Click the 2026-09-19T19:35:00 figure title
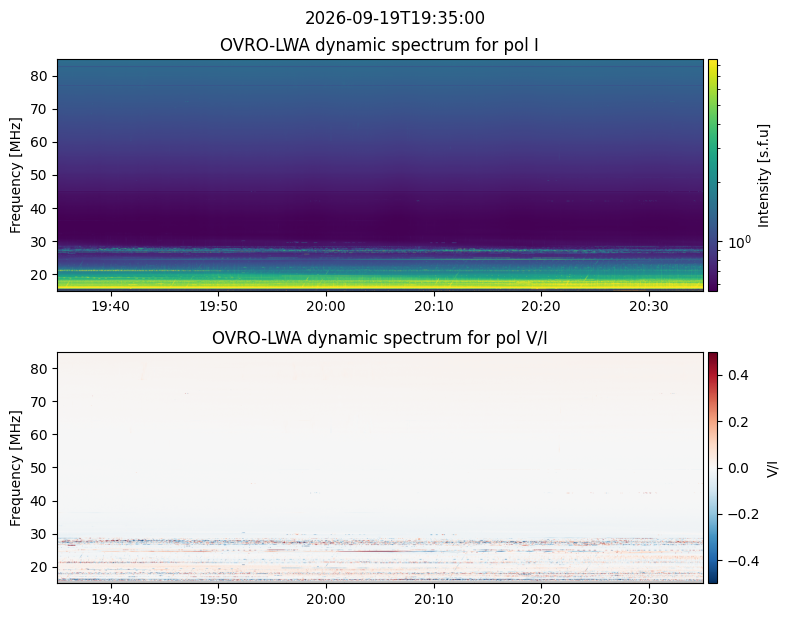 tap(394, 18)
